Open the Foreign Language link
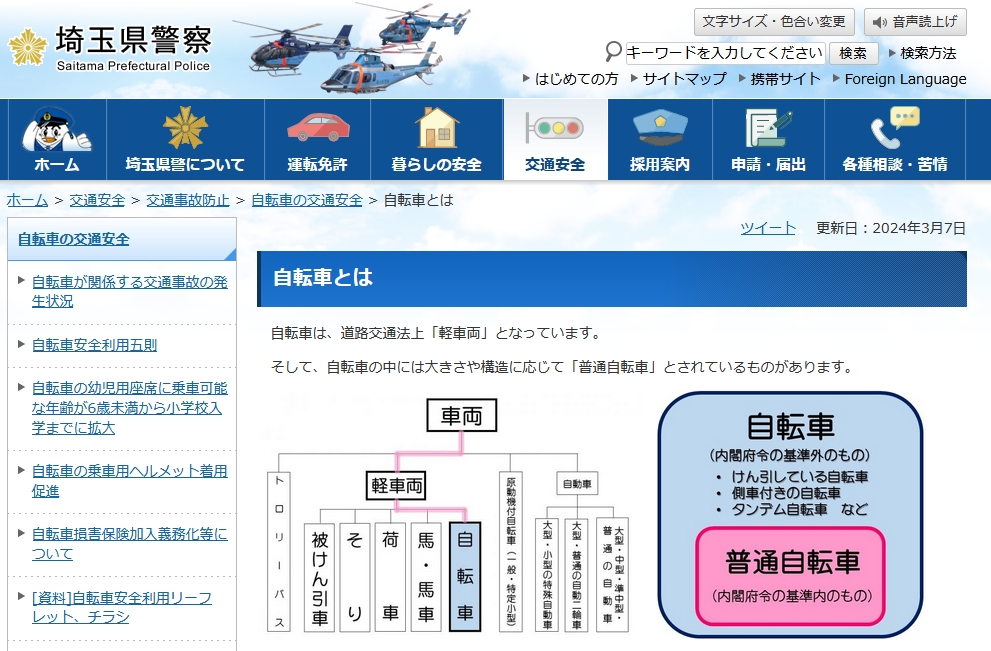The height and width of the screenshot is (651, 991). coord(905,79)
